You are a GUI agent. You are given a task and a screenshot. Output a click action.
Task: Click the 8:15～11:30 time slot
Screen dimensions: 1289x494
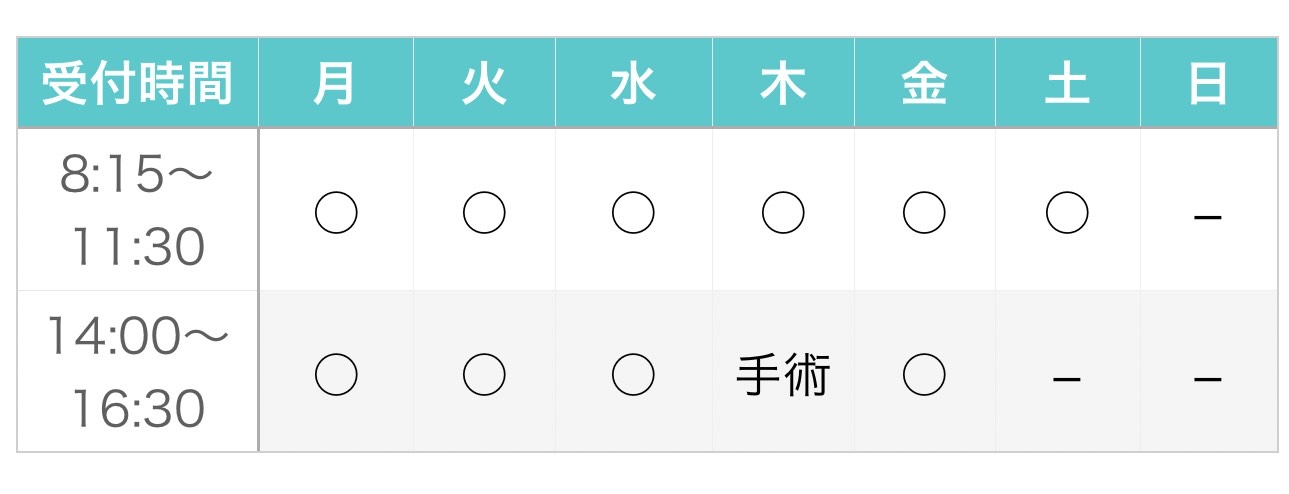tap(138, 211)
